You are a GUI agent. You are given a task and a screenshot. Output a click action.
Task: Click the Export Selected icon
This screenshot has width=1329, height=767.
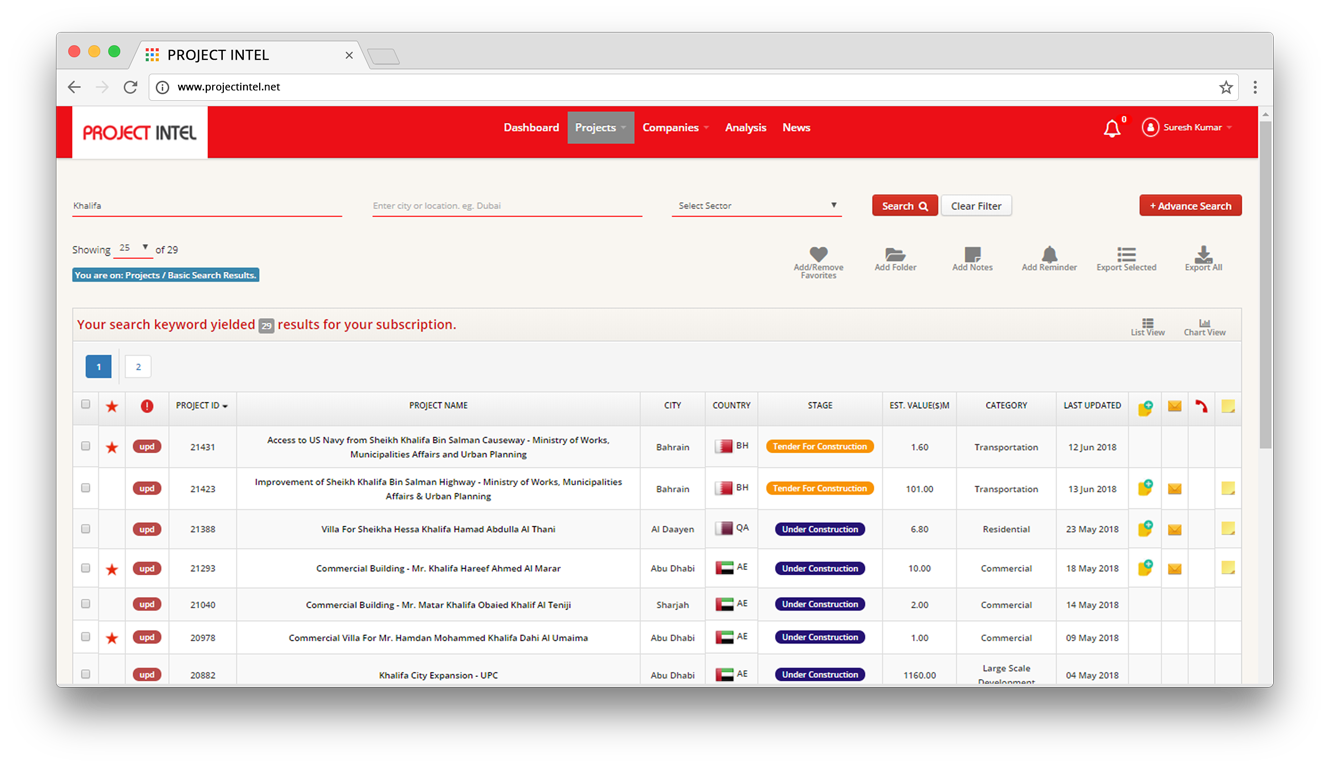tap(1126, 254)
